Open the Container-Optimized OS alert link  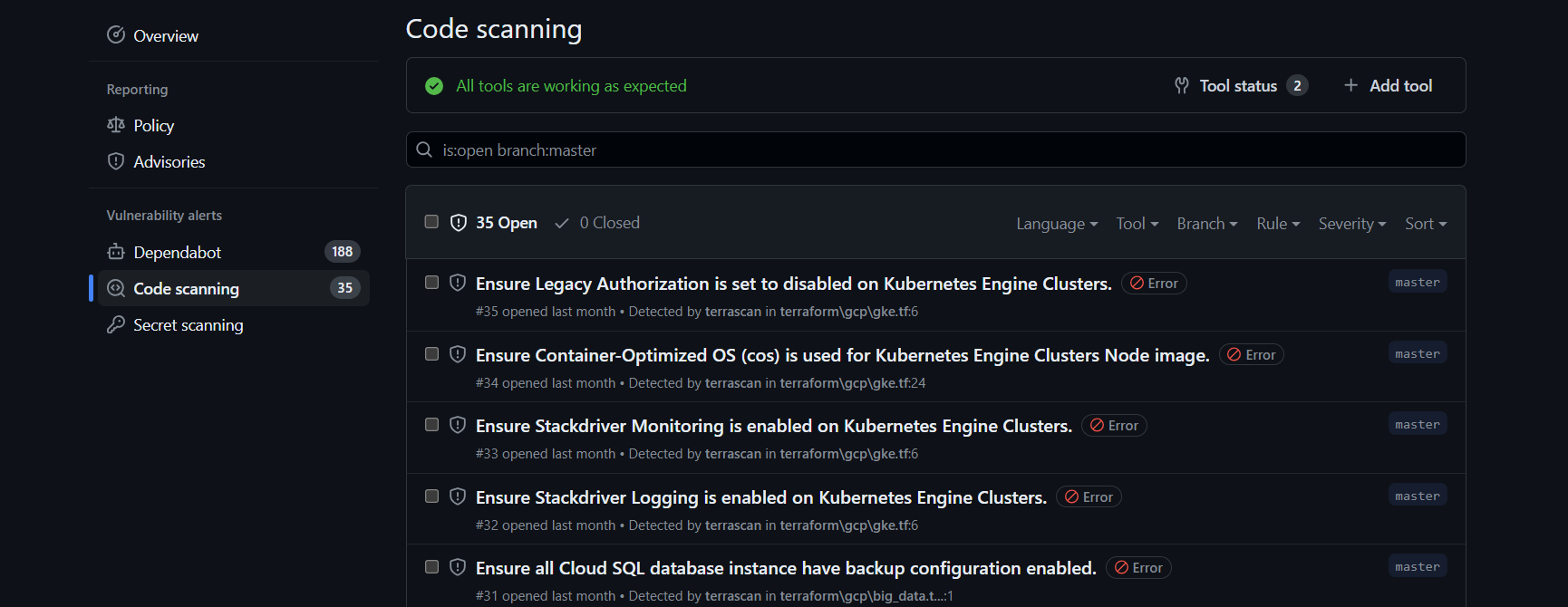(x=842, y=355)
